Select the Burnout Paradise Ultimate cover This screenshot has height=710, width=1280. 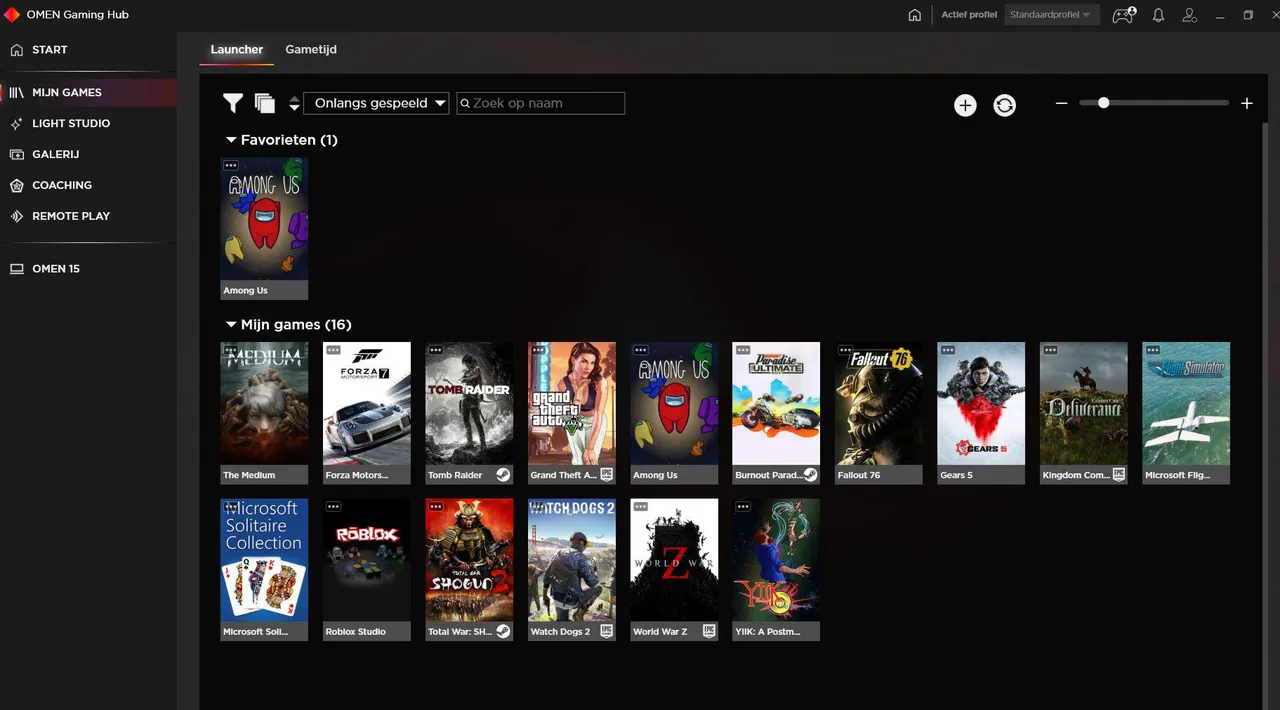point(776,404)
